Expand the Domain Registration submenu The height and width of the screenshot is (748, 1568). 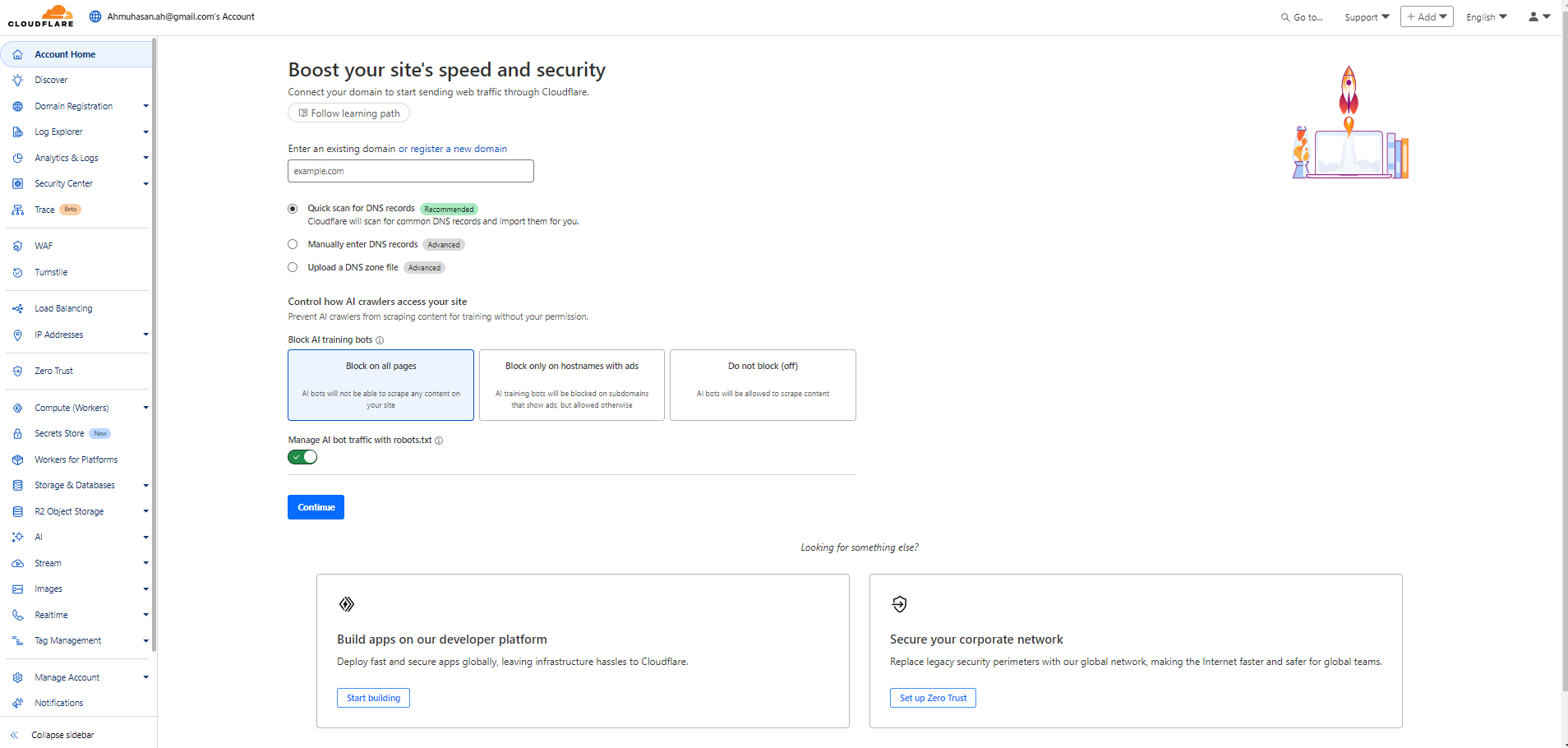point(145,106)
